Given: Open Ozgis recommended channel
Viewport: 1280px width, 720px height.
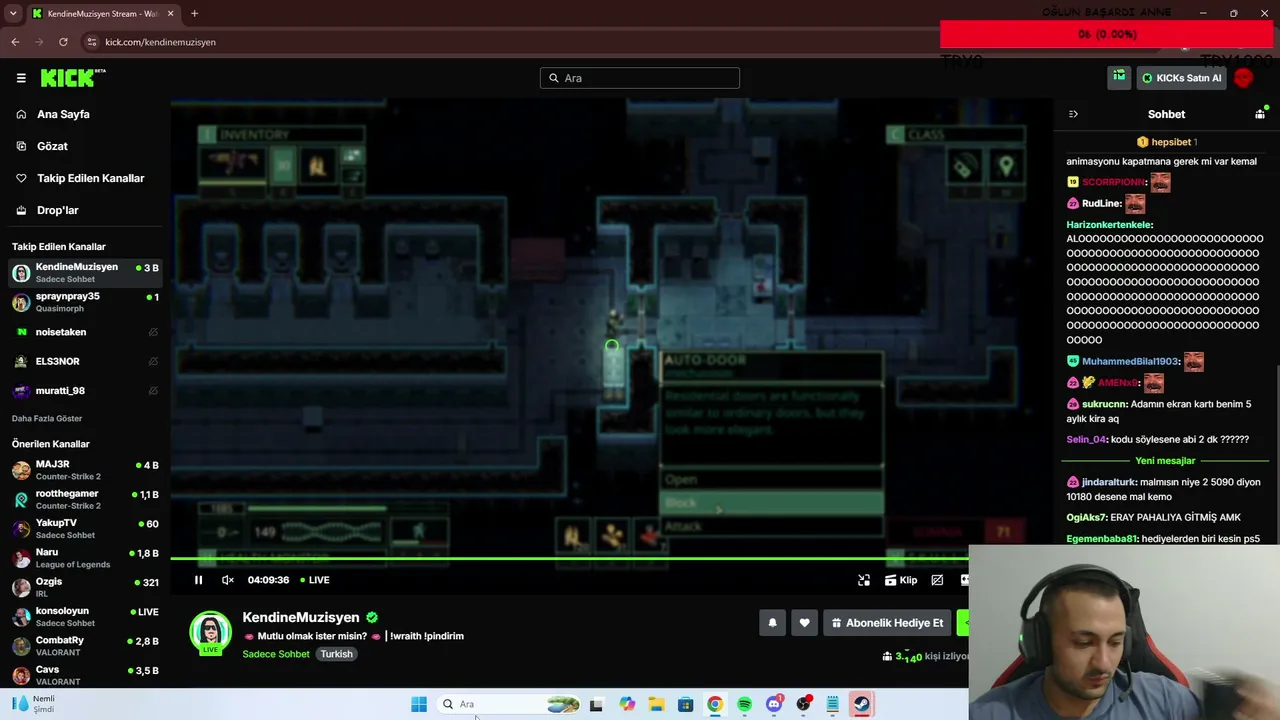Looking at the screenshot, I should point(85,587).
